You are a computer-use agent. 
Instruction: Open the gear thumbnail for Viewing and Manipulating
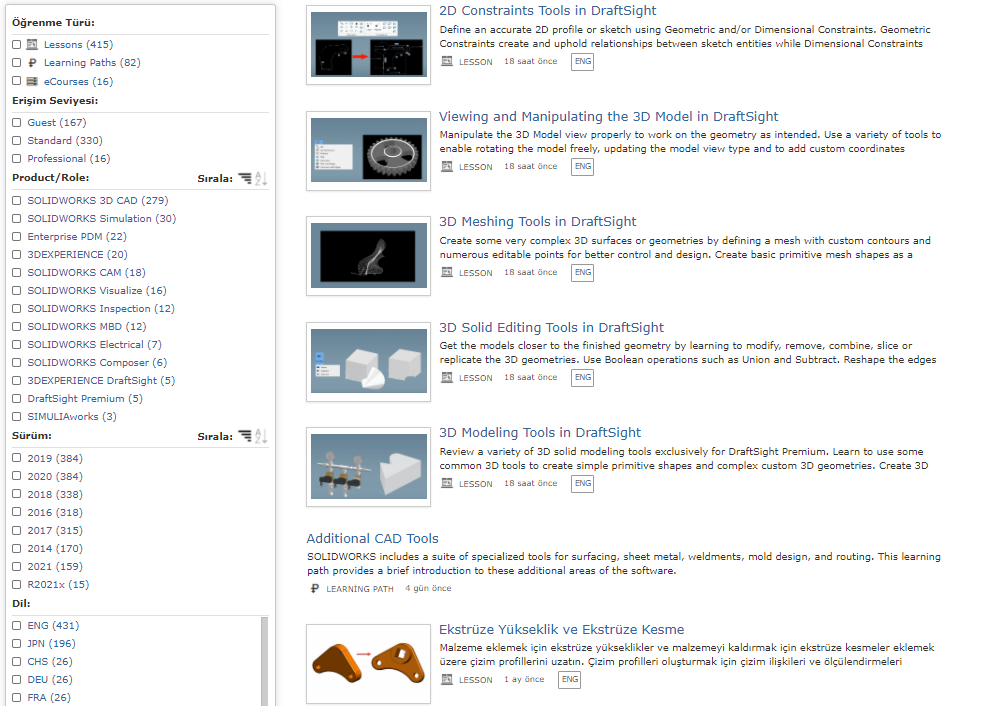pyautogui.click(x=368, y=151)
